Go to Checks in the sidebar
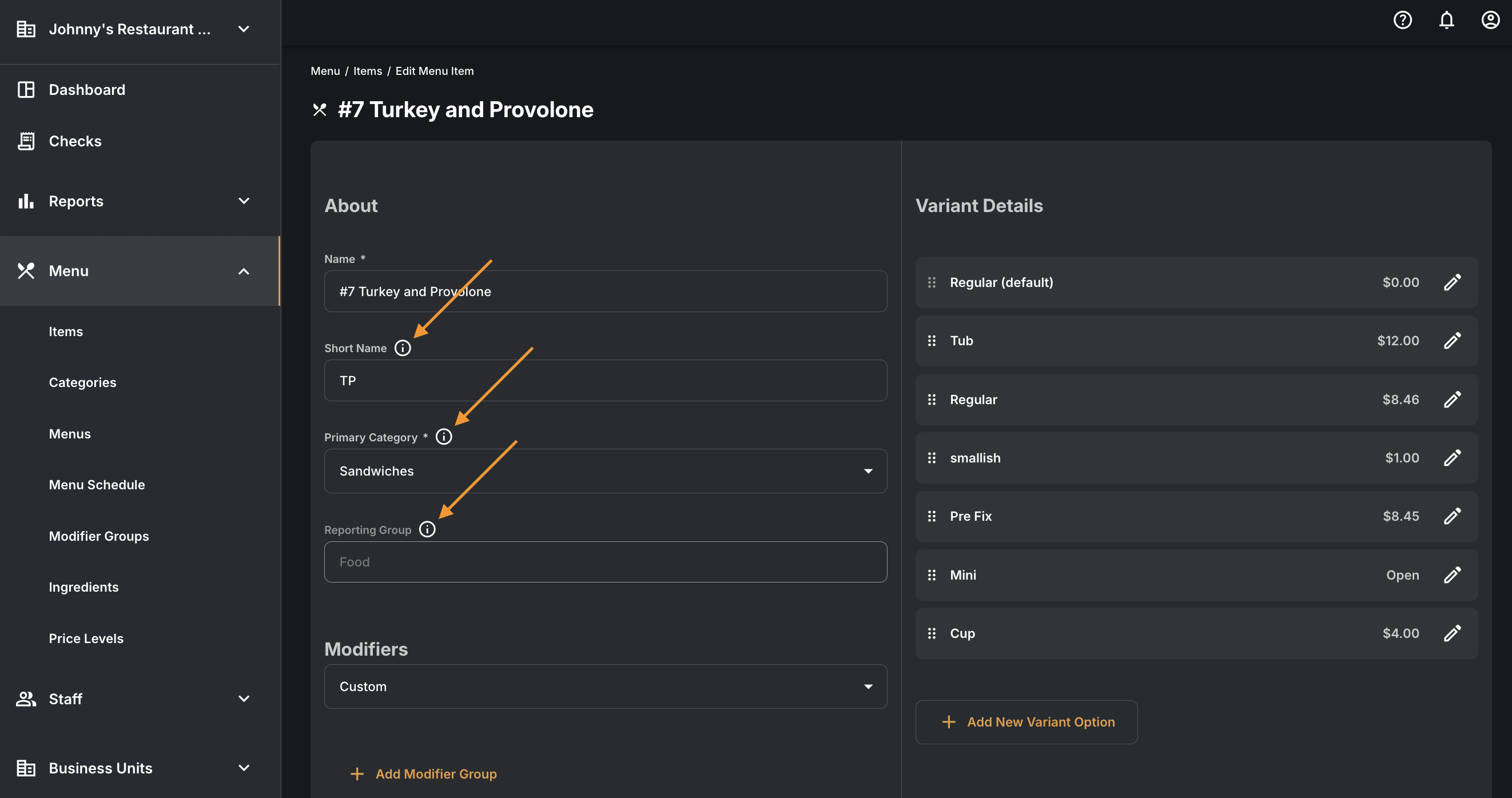This screenshot has width=1512, height=798. point(75,141)
